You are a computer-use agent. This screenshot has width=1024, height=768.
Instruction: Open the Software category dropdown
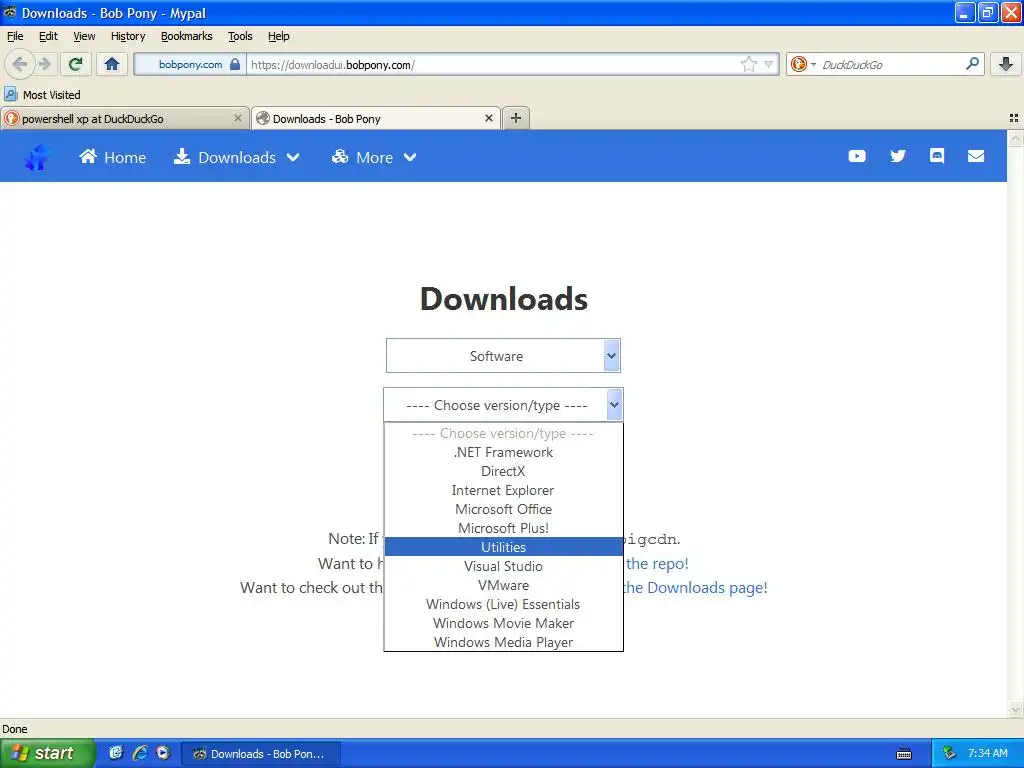click(x=503, y=356)
